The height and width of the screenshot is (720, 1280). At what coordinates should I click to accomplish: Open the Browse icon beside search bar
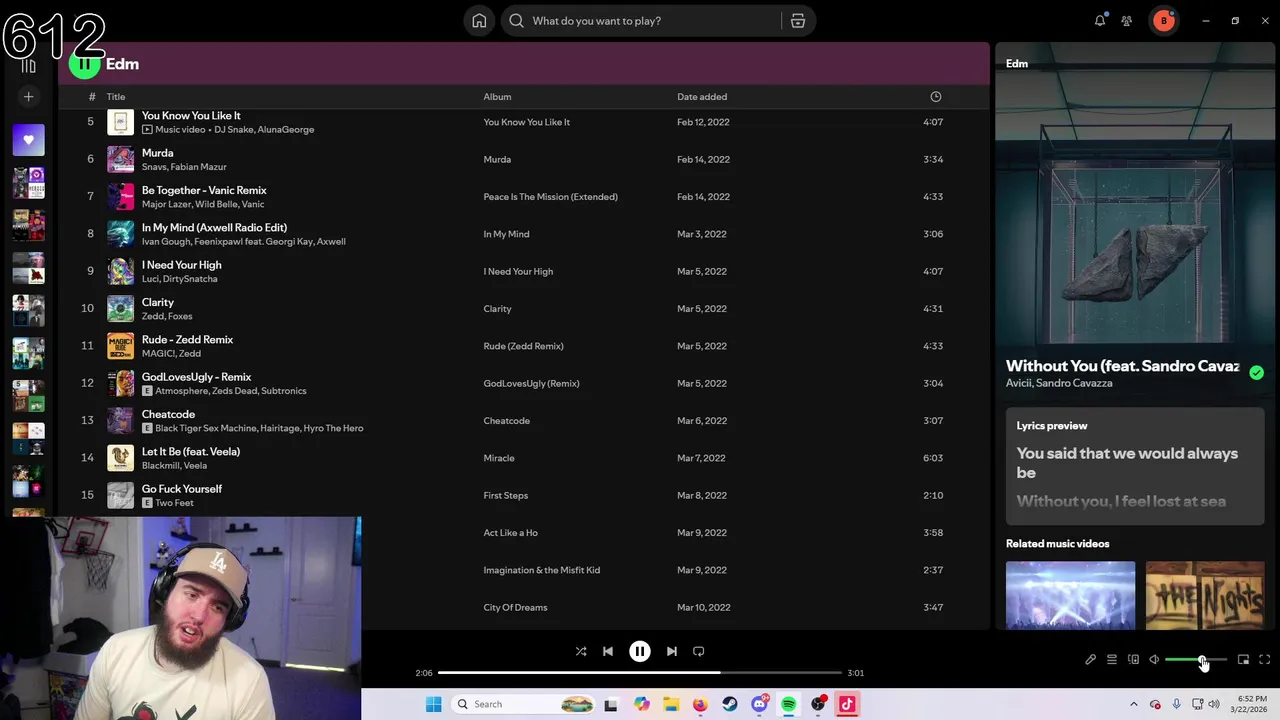pyautogui.click(x=798, y=21)
